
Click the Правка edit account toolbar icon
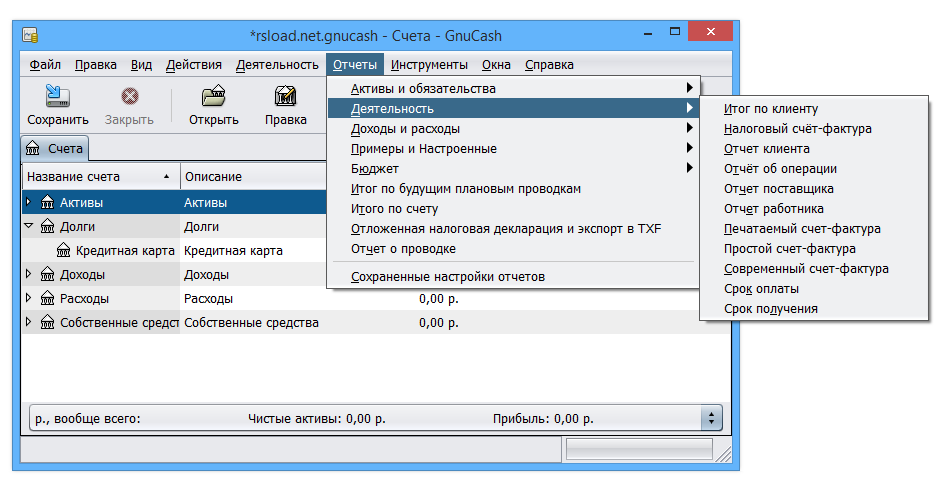pyautogui.click(x=285, y=96)
